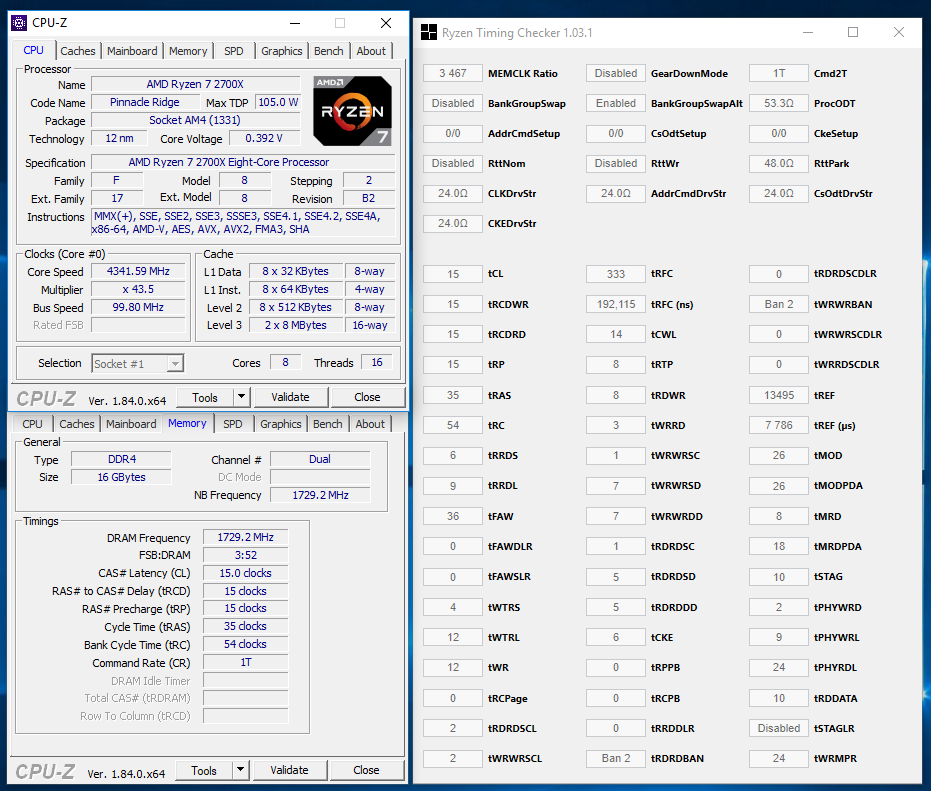Open the Graphics tab in the upper CPU-Z window

pos(281,51)
